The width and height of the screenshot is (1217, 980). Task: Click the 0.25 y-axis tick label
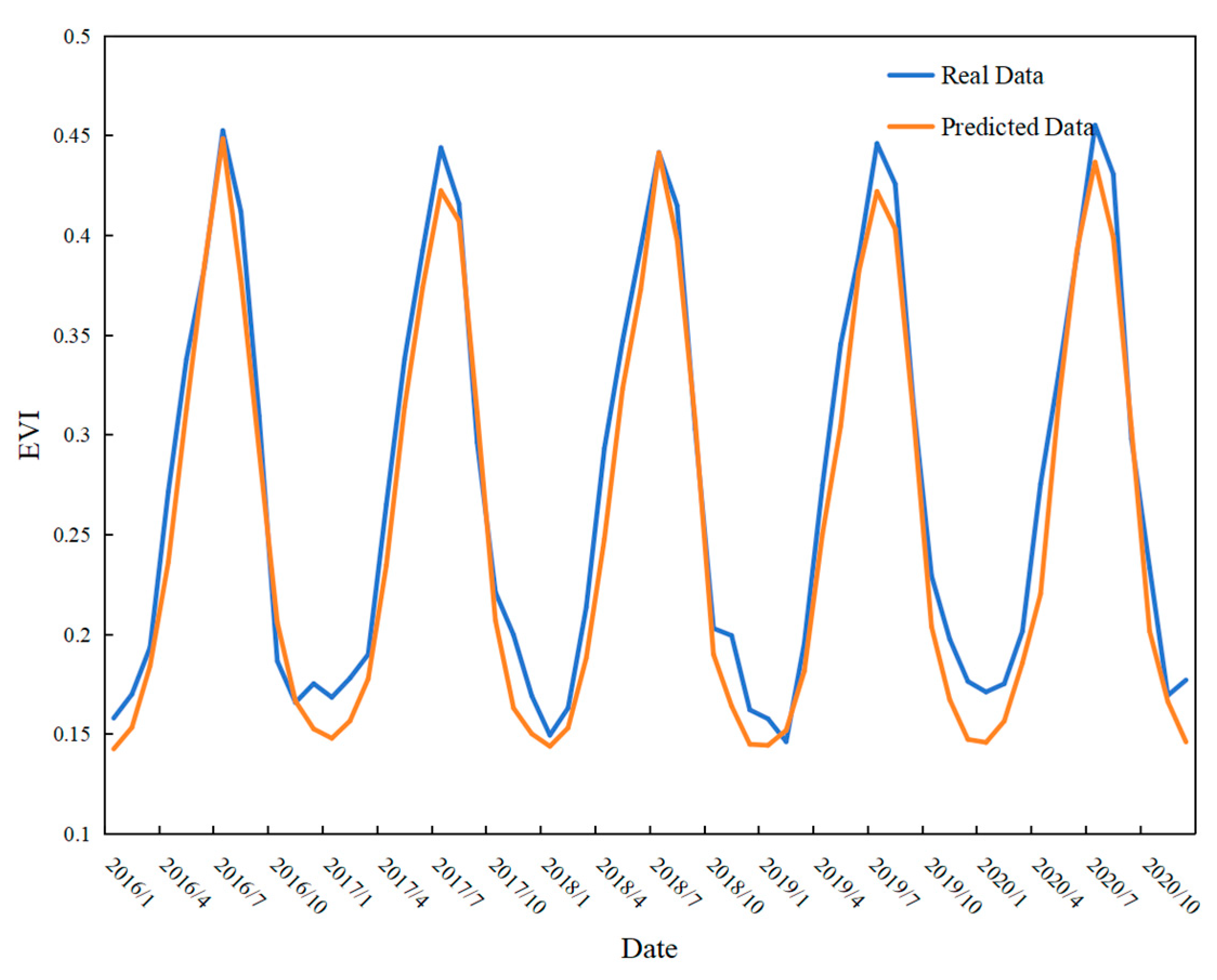pos(71,535)
